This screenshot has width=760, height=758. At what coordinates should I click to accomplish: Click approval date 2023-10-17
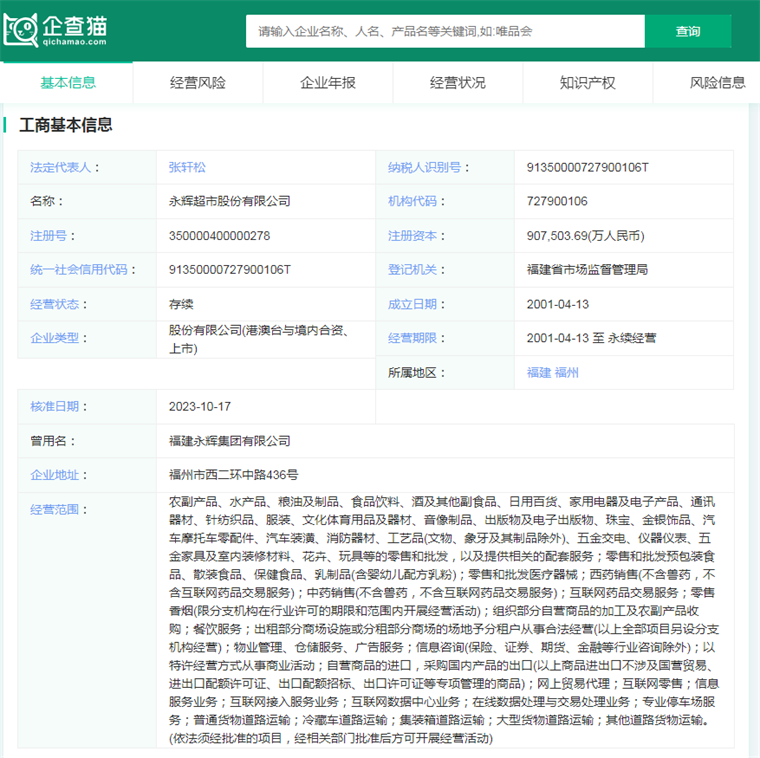click(x=200, y=407)
